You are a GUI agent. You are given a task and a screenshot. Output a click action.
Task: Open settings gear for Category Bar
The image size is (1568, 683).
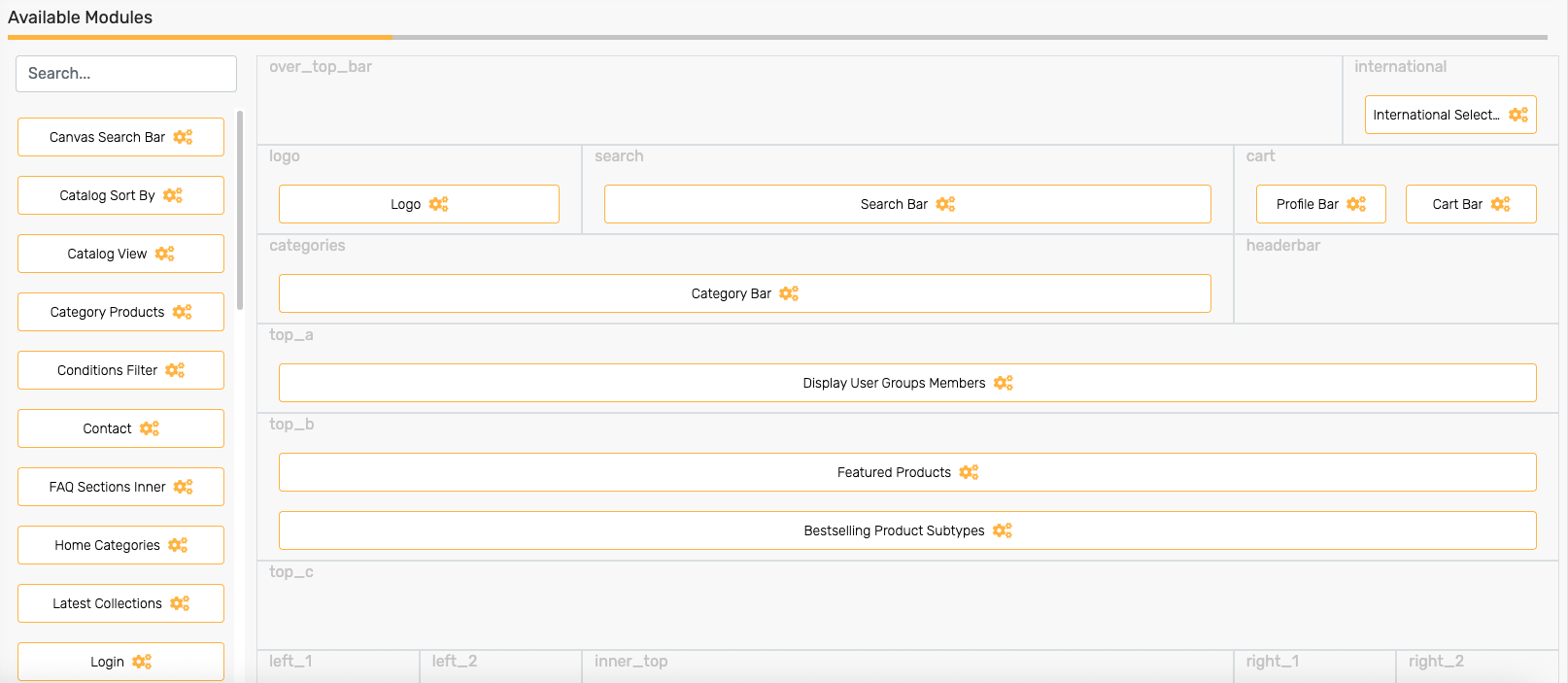pyautogui.click(x=789, y=293)
